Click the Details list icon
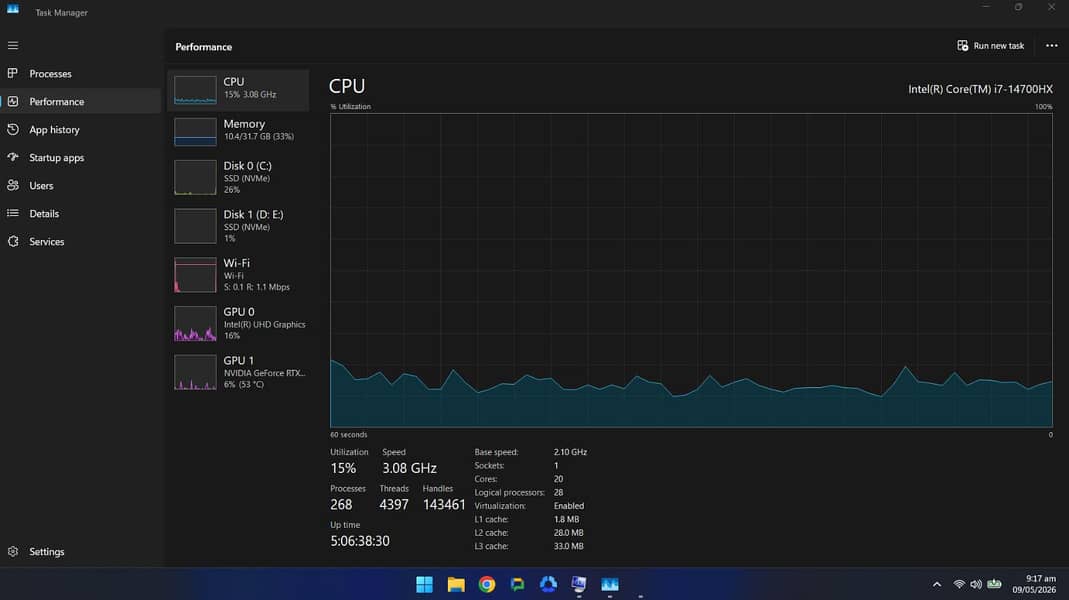The height and width of the screenshot is (600, 1069). click(13, 213)
